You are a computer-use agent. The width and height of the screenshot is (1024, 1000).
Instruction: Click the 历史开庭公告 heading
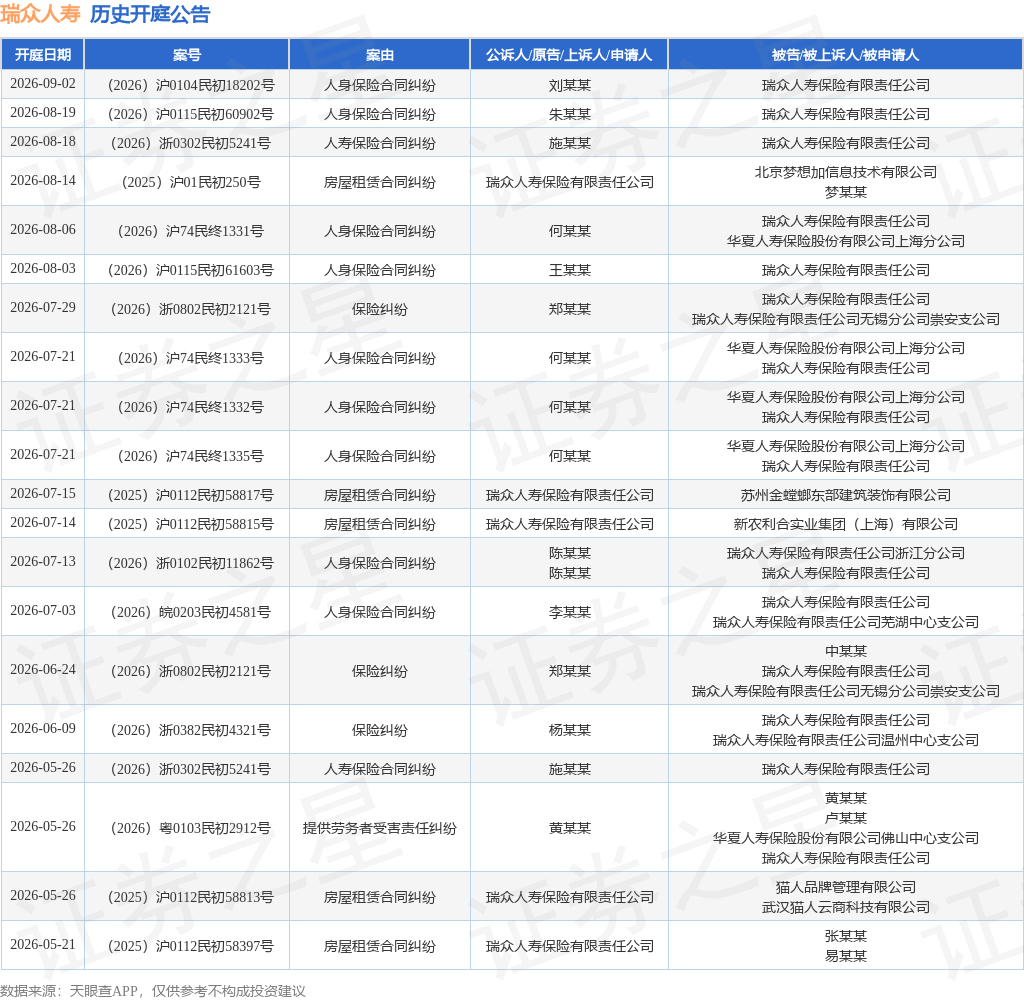(x=150, y=14)
